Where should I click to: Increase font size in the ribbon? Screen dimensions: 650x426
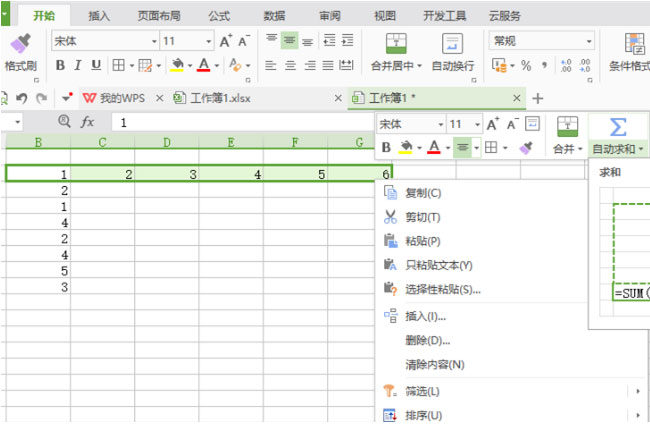pos(226,41)
